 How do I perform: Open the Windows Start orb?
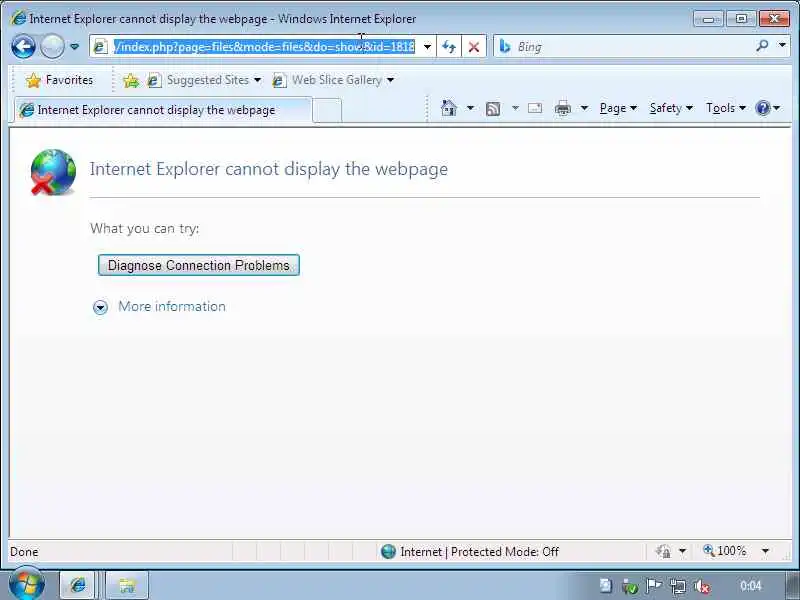[27, 585]
